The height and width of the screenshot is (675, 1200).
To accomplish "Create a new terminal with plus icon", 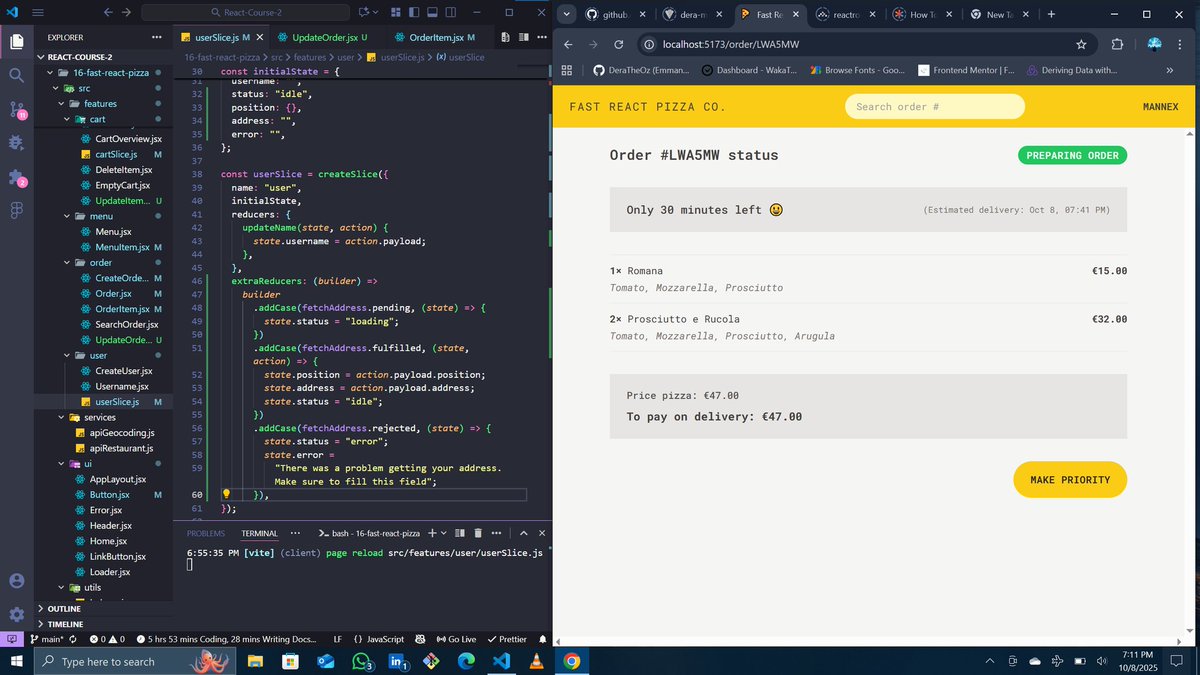I will pyautogui.click(x=432, y=533).
